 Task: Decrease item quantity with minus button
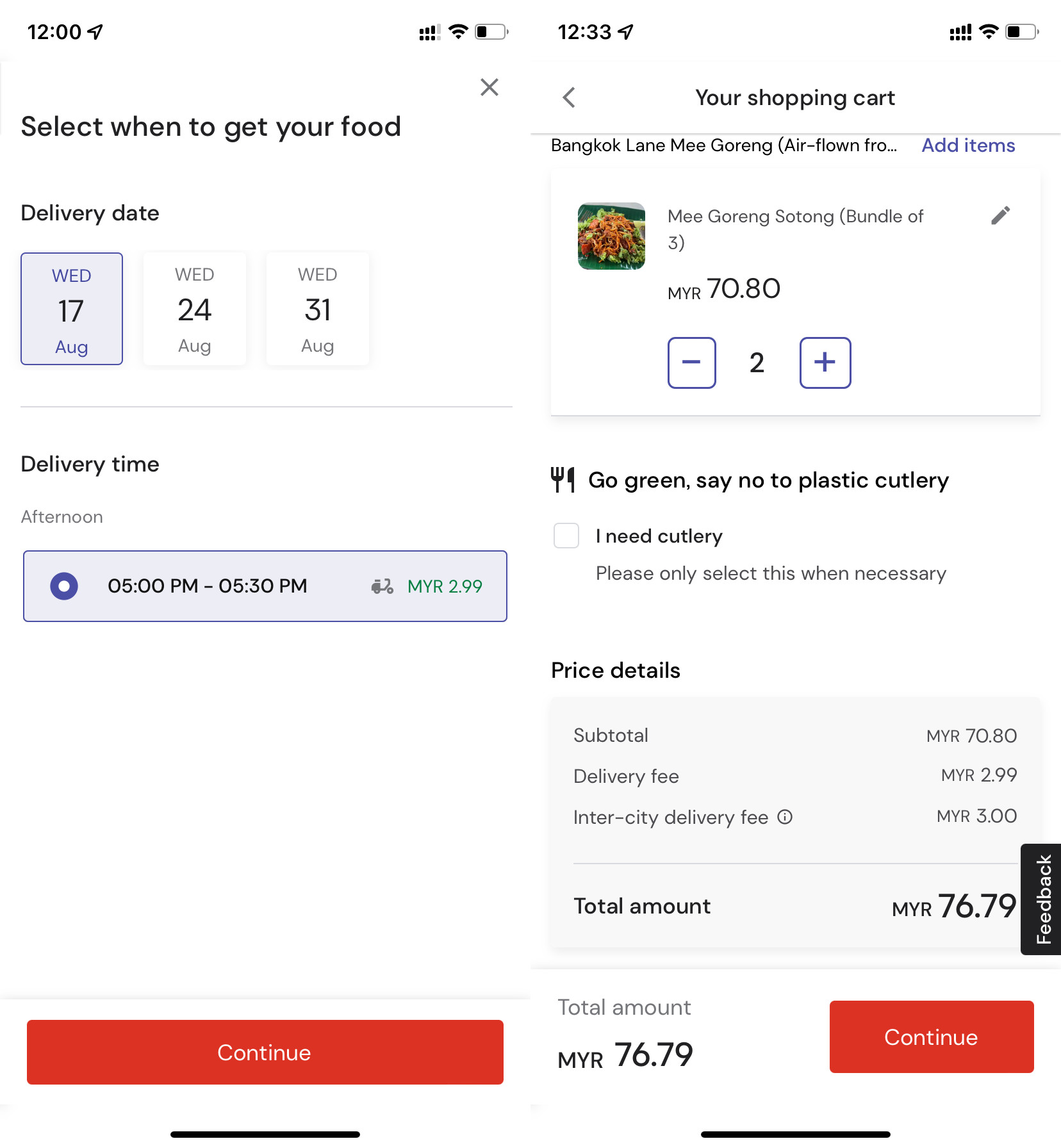[x=691, y=363]
